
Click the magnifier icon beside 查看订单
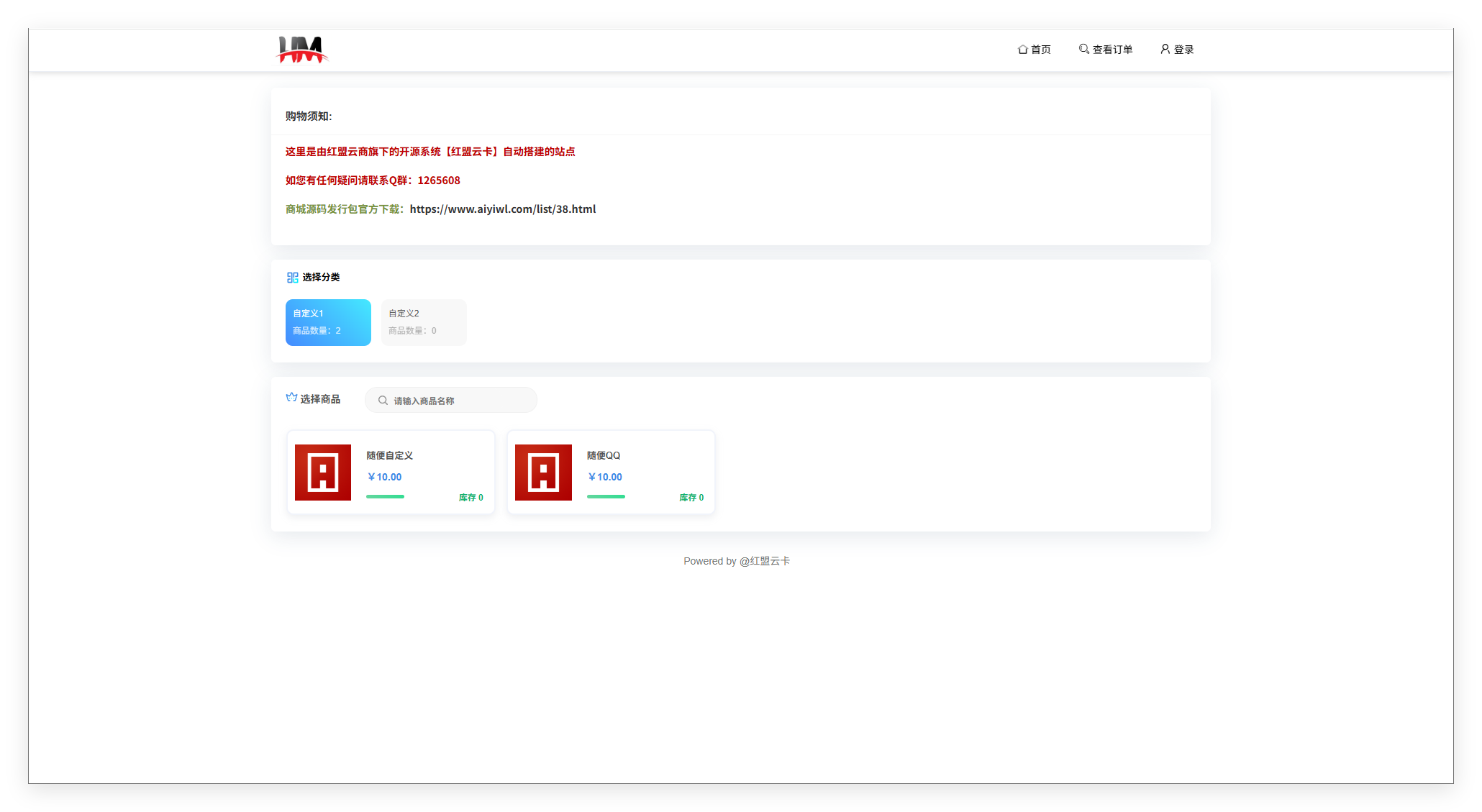(x=1083, y=49)
